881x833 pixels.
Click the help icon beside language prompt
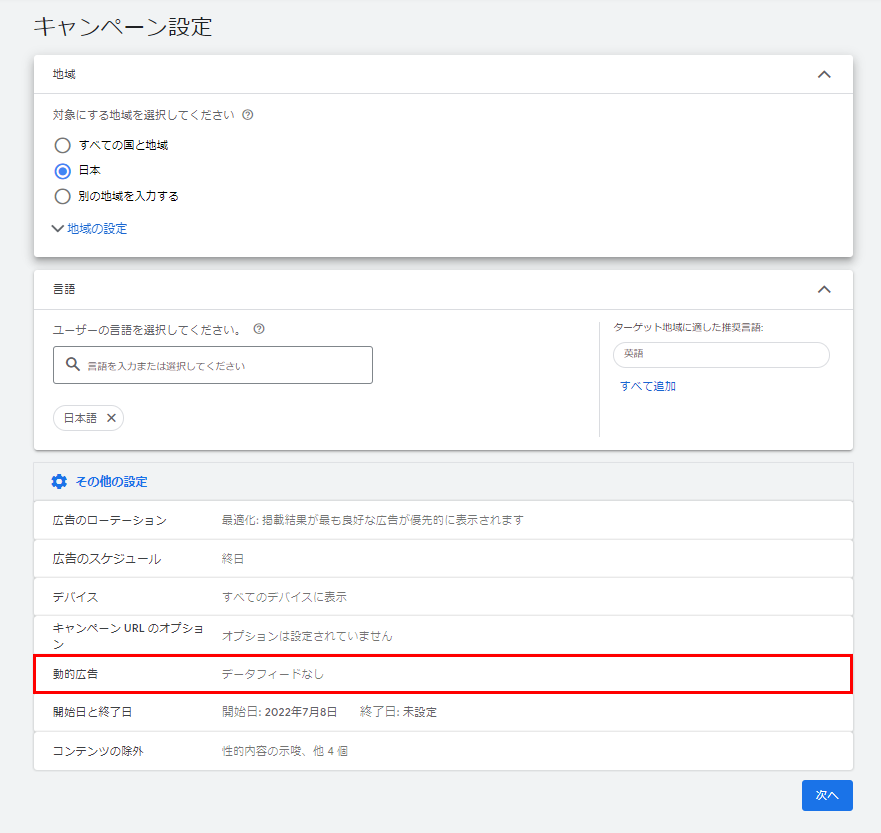[259, 329]
